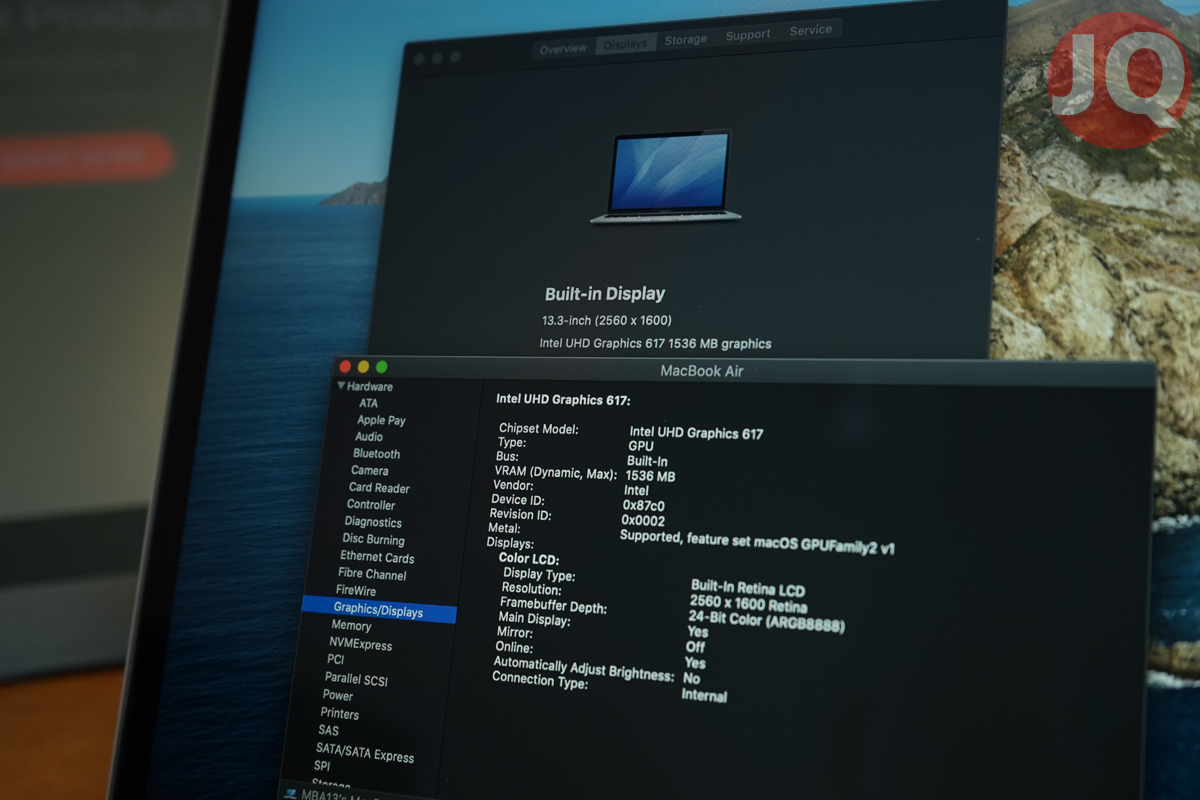Select Audio in the sidebar list
The width and height of the screenshot is (1200, 800).
369,437
